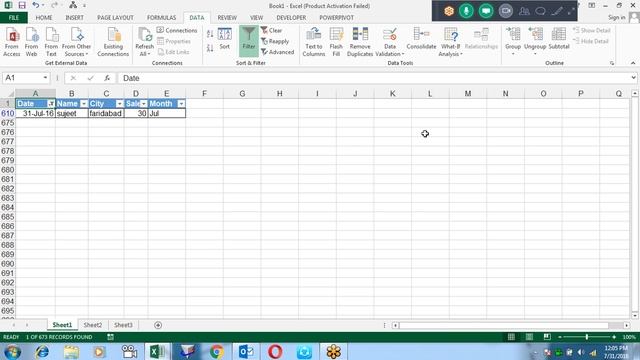Switch to the INSERT tab

74,18
